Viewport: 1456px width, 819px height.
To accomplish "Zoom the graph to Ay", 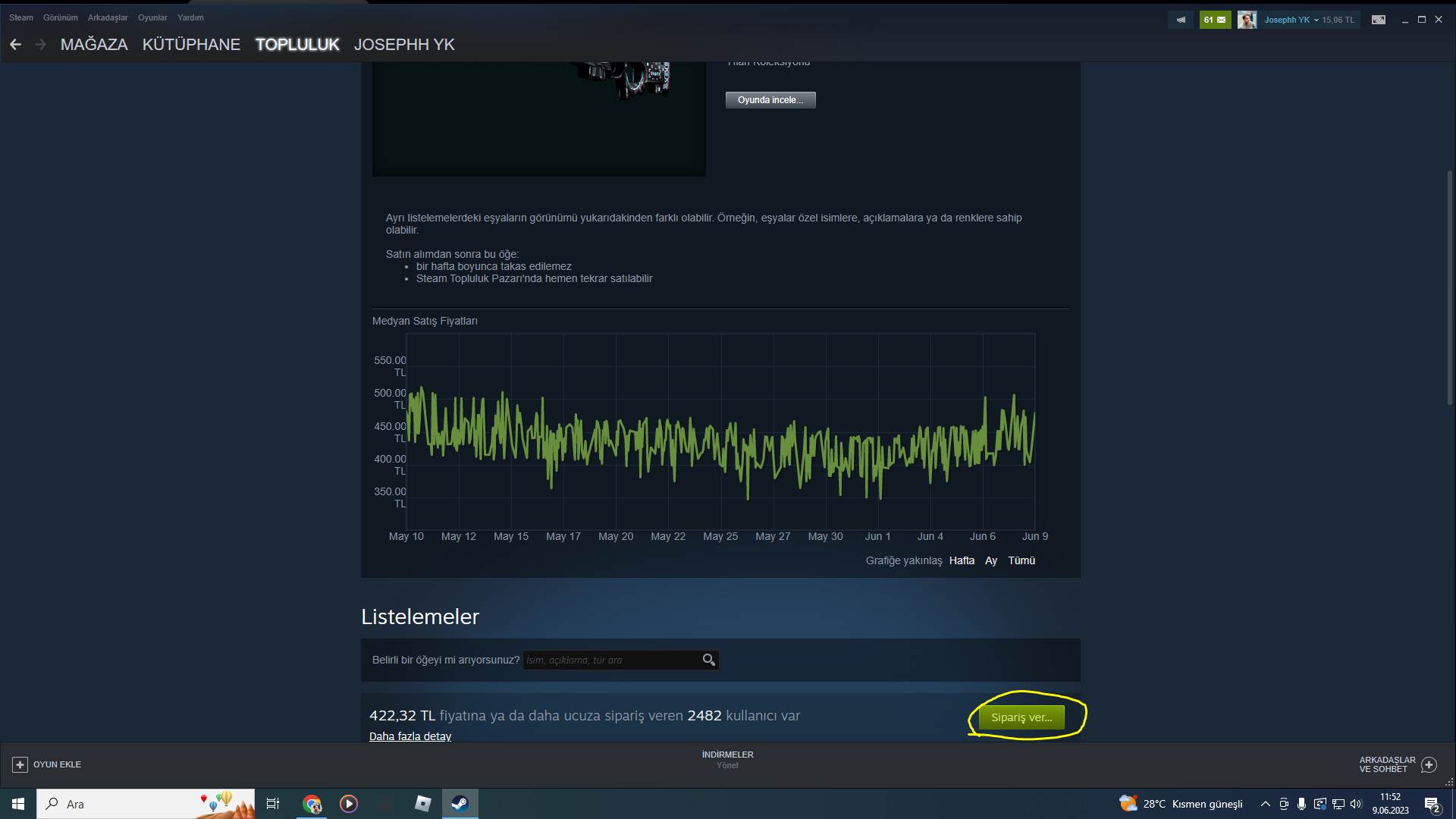I will [991, 560].
